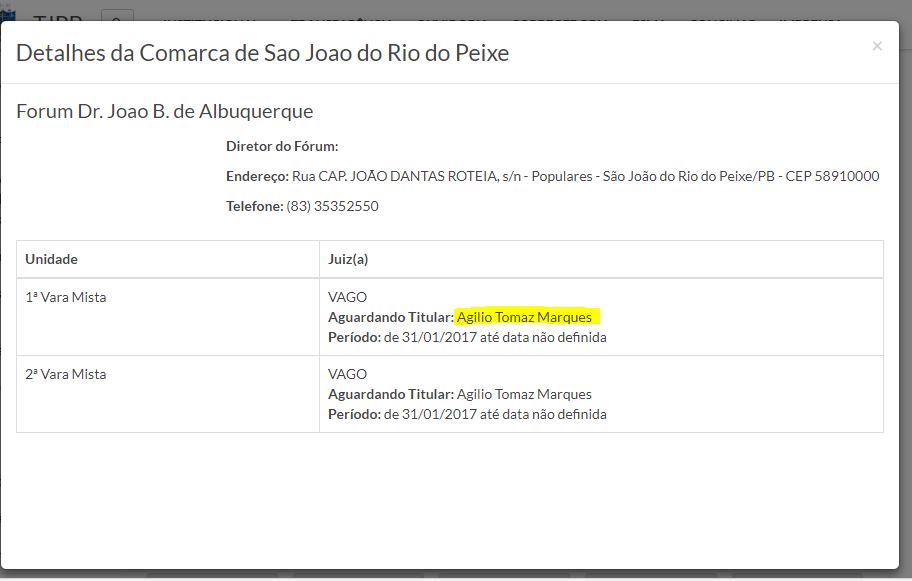Click 'Agilio Tomaz Marques' in the 2ª Vara row
This screenshot has width=912, height=581.
tap(524, 394)
